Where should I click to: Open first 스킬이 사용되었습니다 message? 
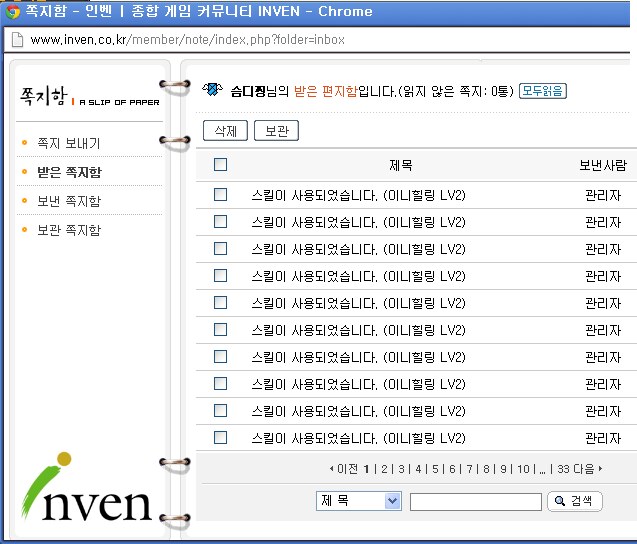point(358,195)
